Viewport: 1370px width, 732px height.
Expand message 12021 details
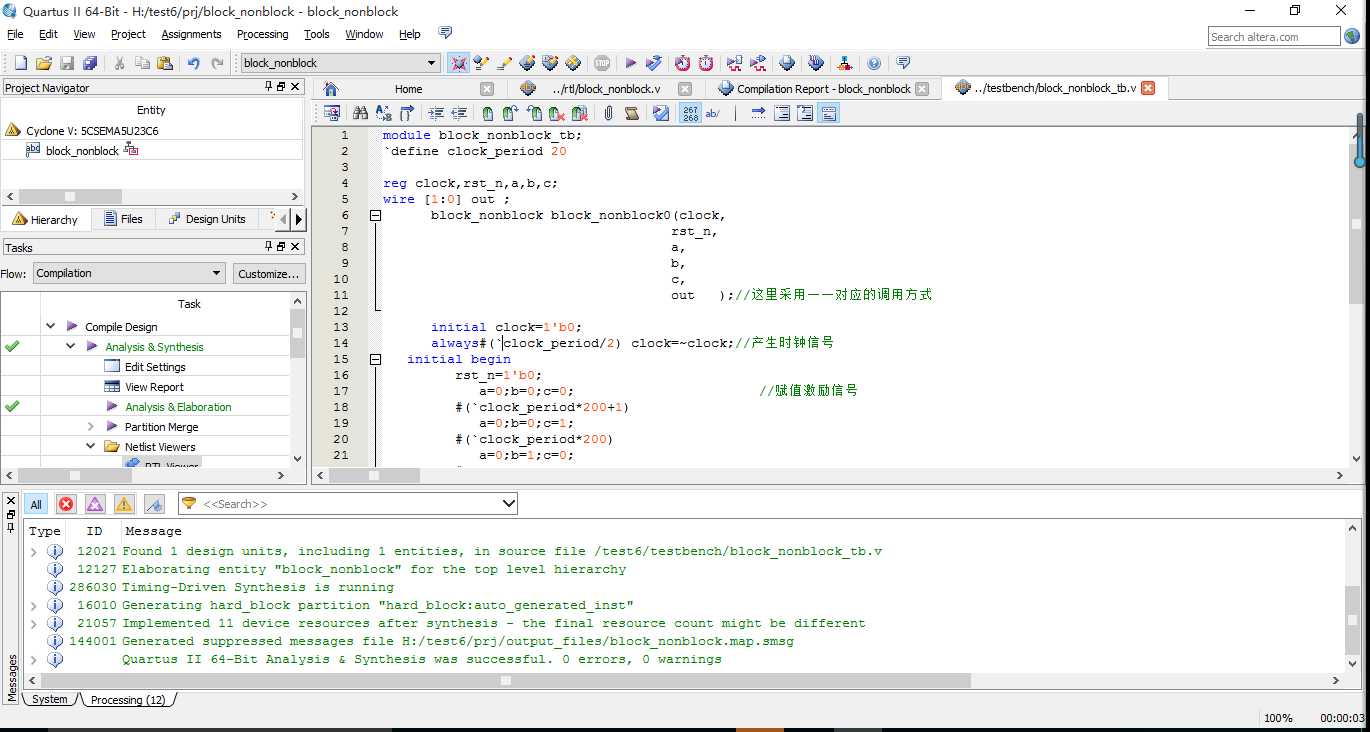pyautogui.click(x=34, y=552)
